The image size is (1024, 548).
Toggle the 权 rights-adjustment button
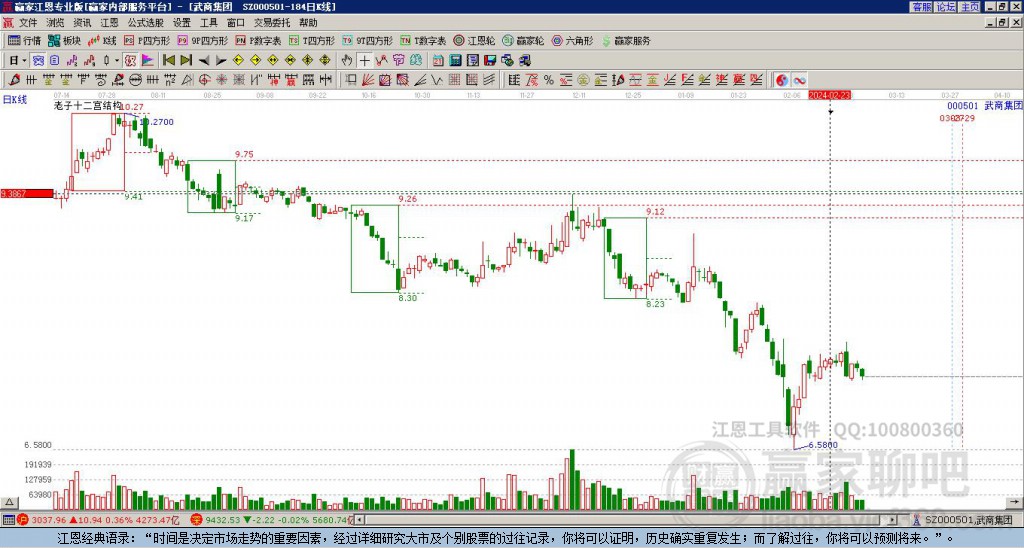pyautogui.click(x=130, y=60)
